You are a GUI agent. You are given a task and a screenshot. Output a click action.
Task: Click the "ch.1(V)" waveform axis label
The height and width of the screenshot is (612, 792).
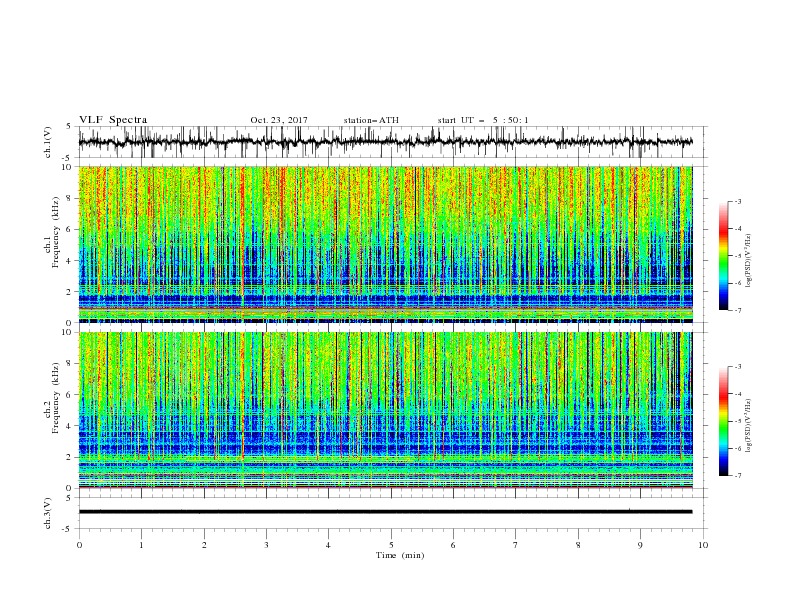coord(48,142)
